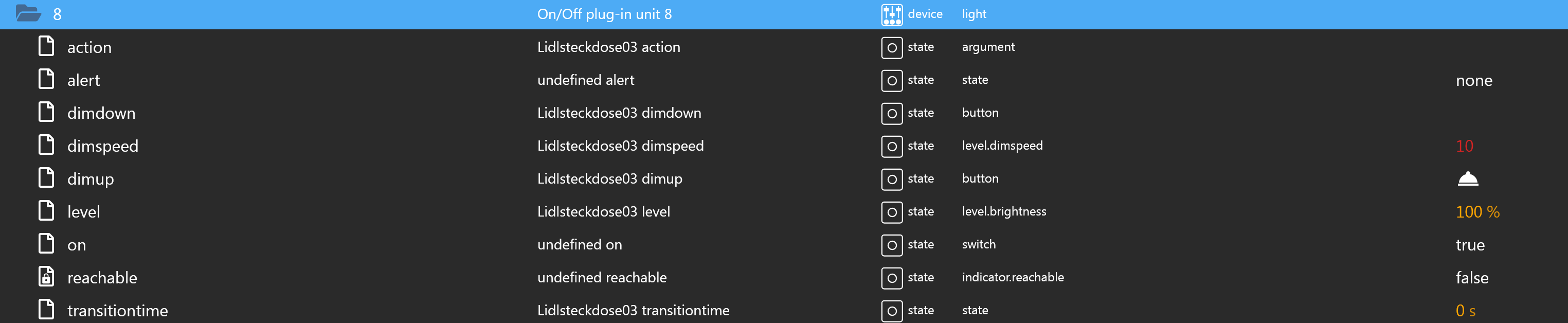Click On/Off plug-in unit 8 name
This screenshot has height=323, width=1568.
tap(604, 14)
